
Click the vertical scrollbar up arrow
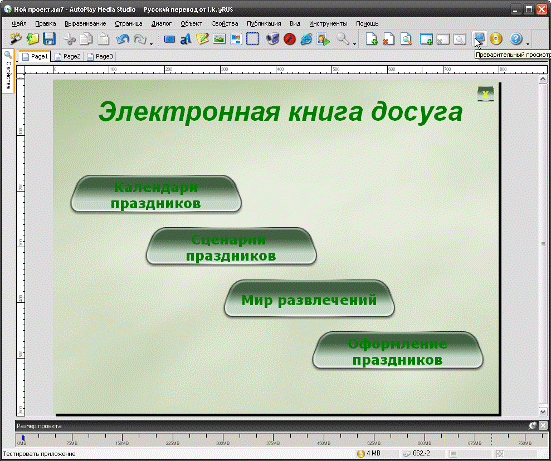coord(543,79)
